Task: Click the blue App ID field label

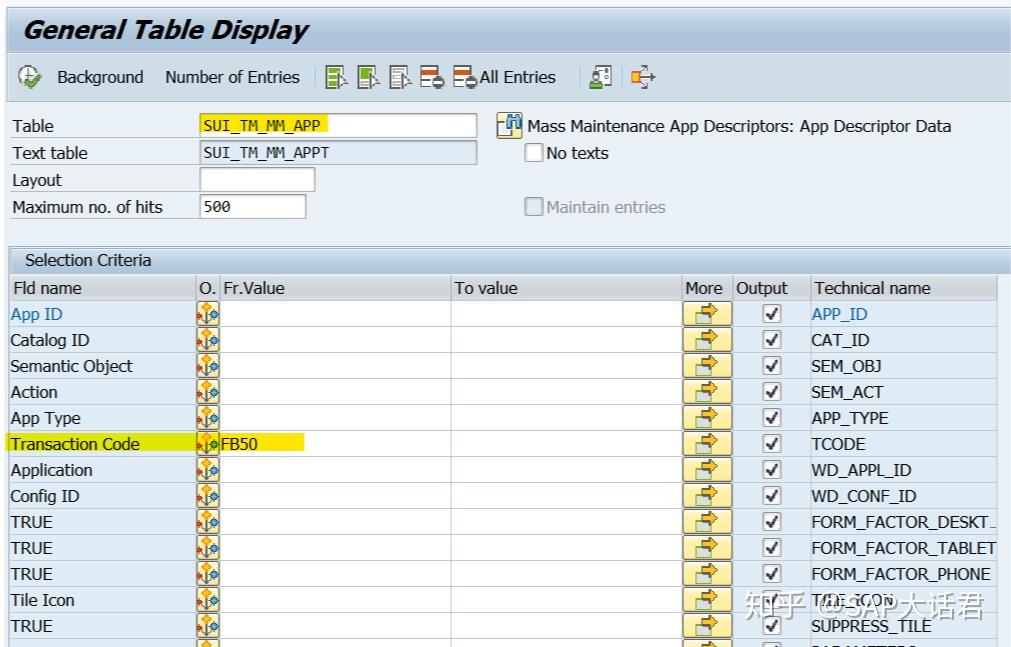Action: point(36,314)
